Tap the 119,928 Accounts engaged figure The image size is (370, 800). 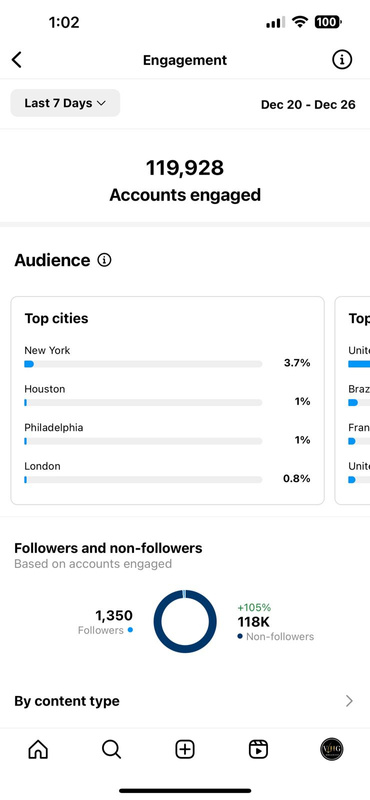185,181
